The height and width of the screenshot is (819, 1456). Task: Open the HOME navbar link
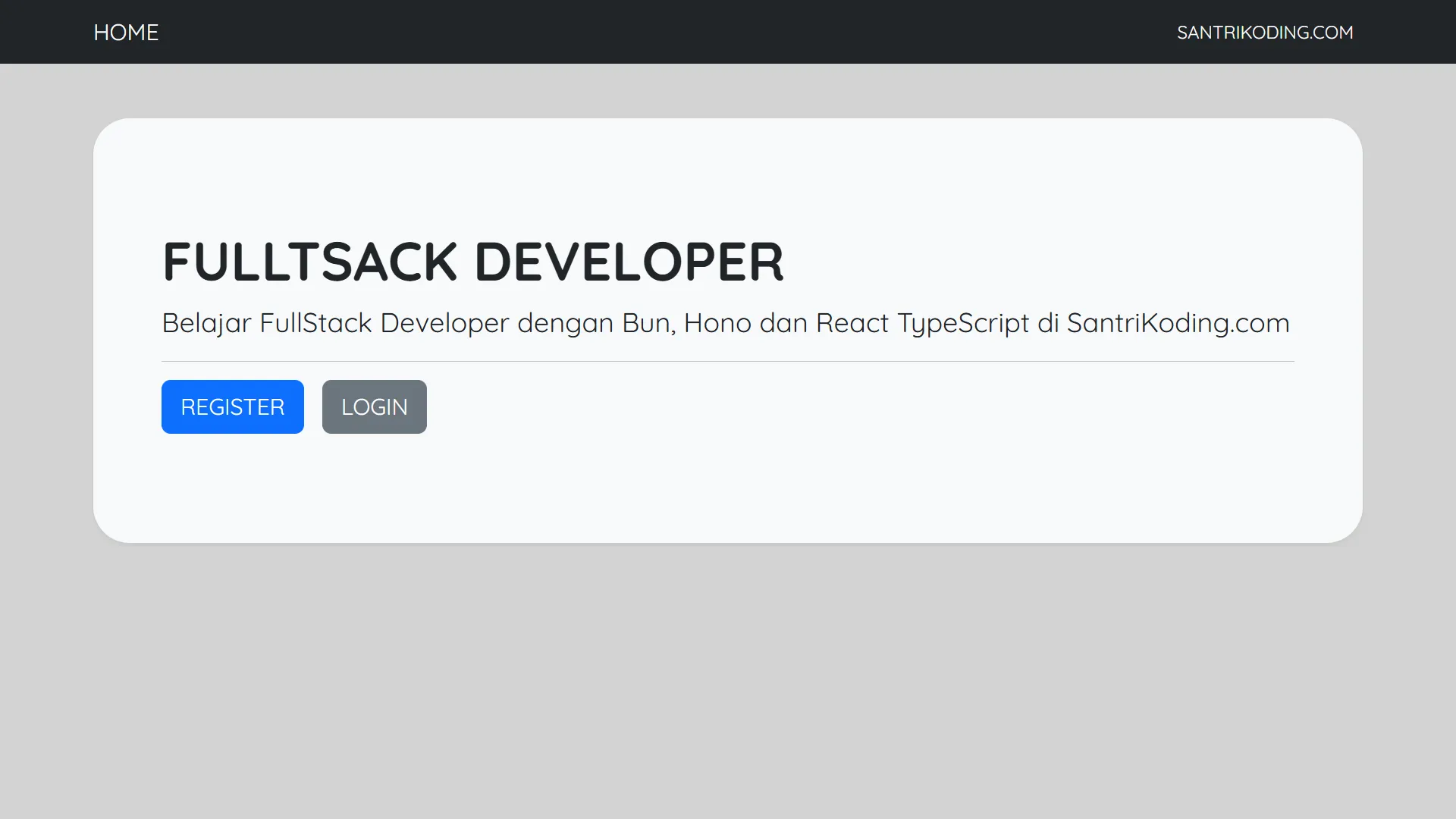click(126, 32)
